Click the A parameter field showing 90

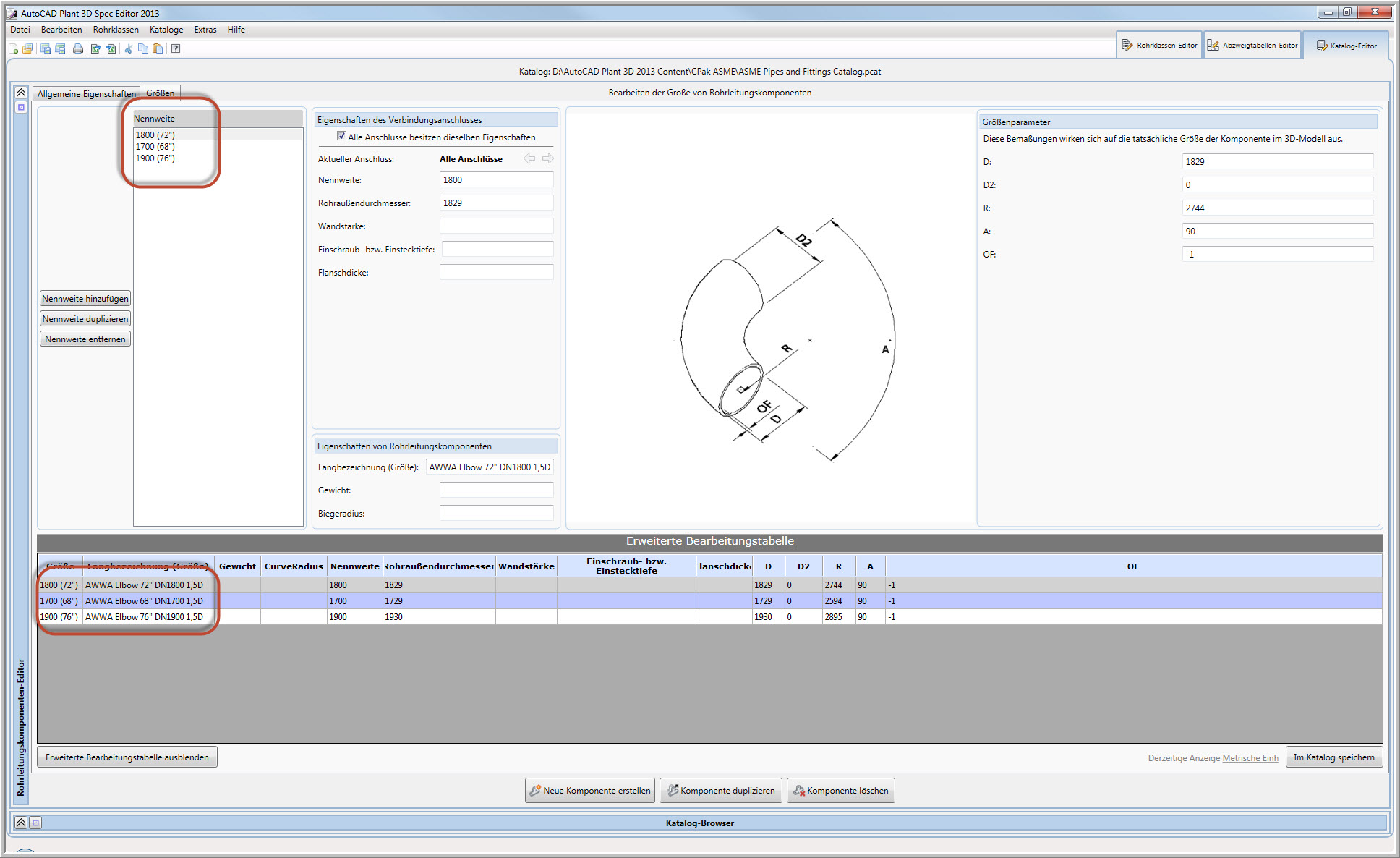1278,232
